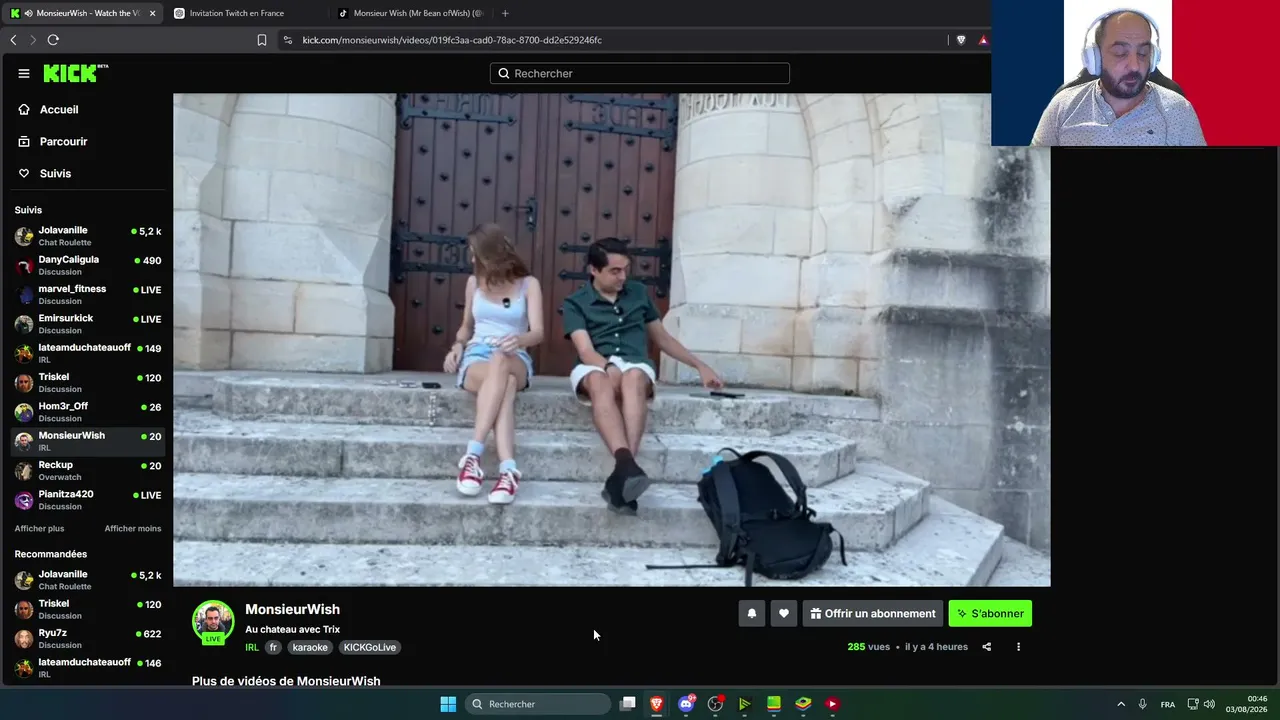Viewport: 1280px width, 720px height.
Task: Open the site settings icon in address bar
Action: click(x=288, y=40)
